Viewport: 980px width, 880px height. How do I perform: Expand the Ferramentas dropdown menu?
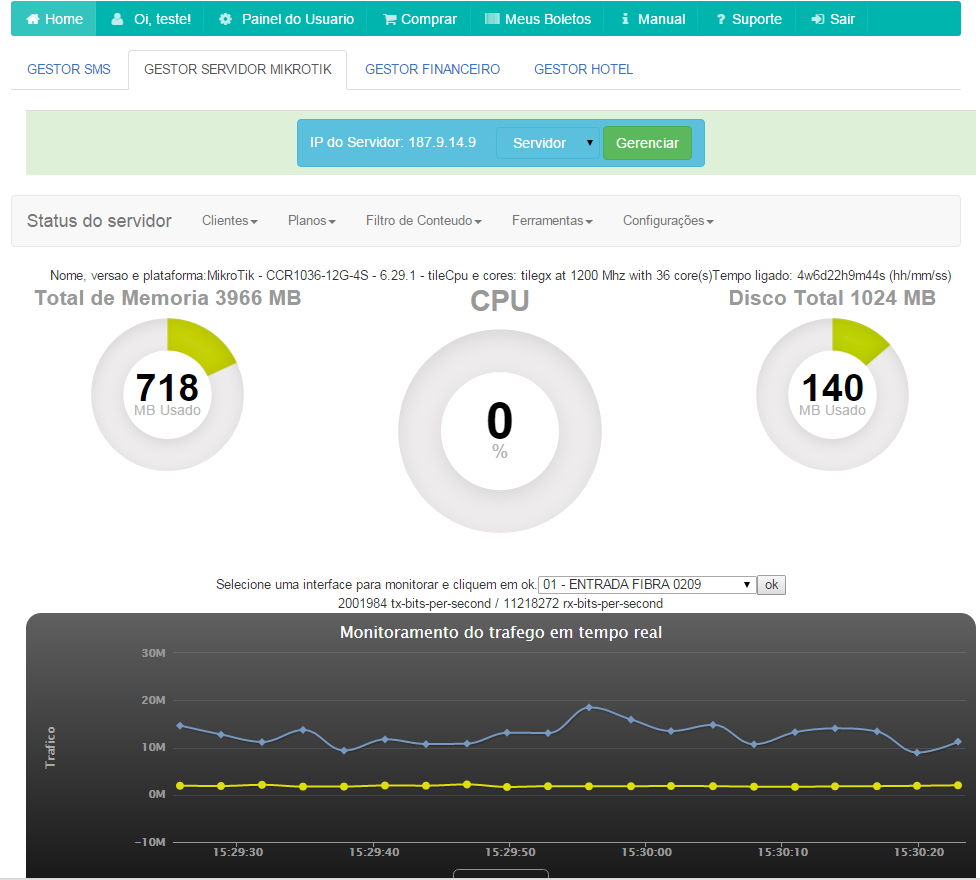click(552, 221)
